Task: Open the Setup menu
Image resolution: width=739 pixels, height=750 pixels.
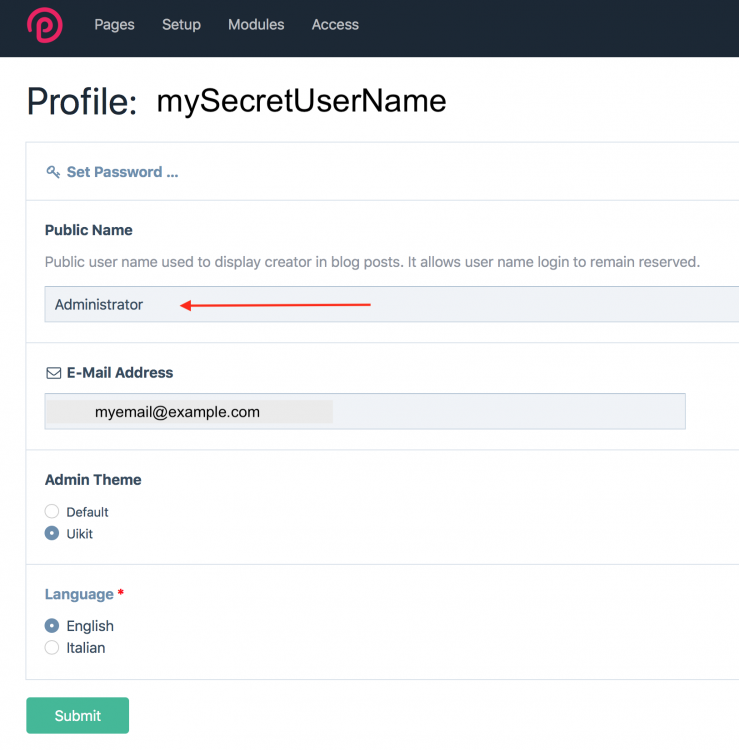Action: pos(181,25)
